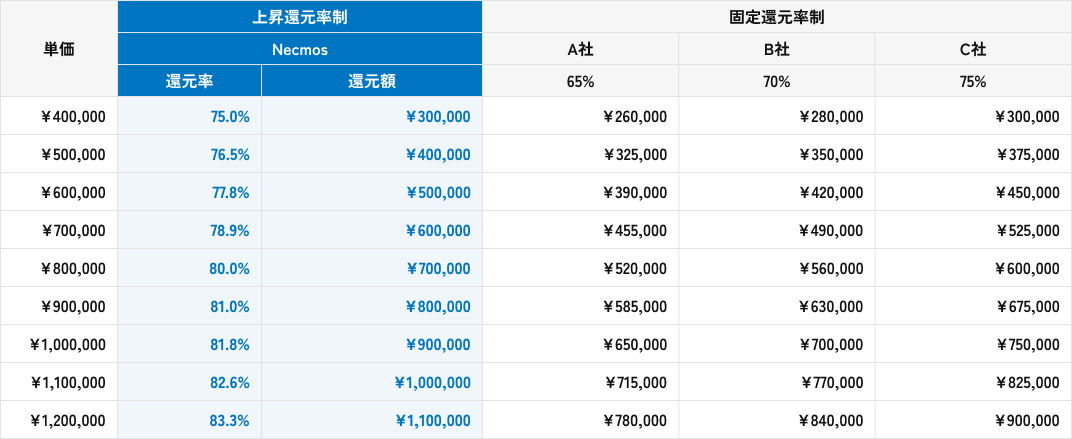Click the 還元額 column header

coord(371,81)
